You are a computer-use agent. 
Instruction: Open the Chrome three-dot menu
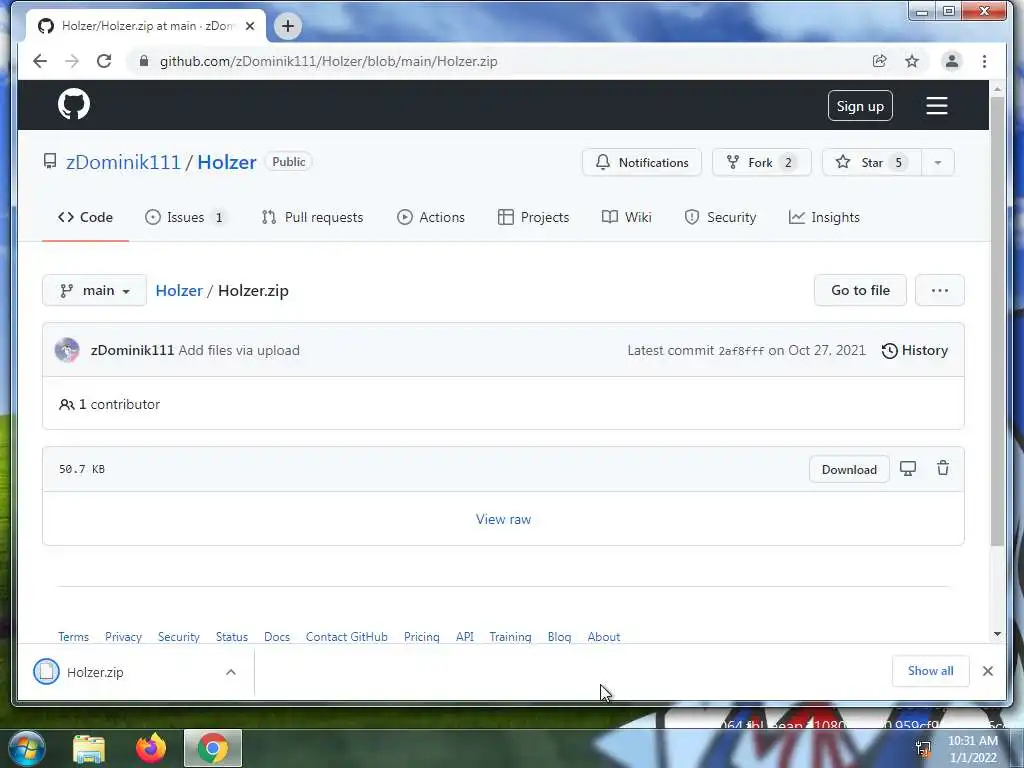984,61
